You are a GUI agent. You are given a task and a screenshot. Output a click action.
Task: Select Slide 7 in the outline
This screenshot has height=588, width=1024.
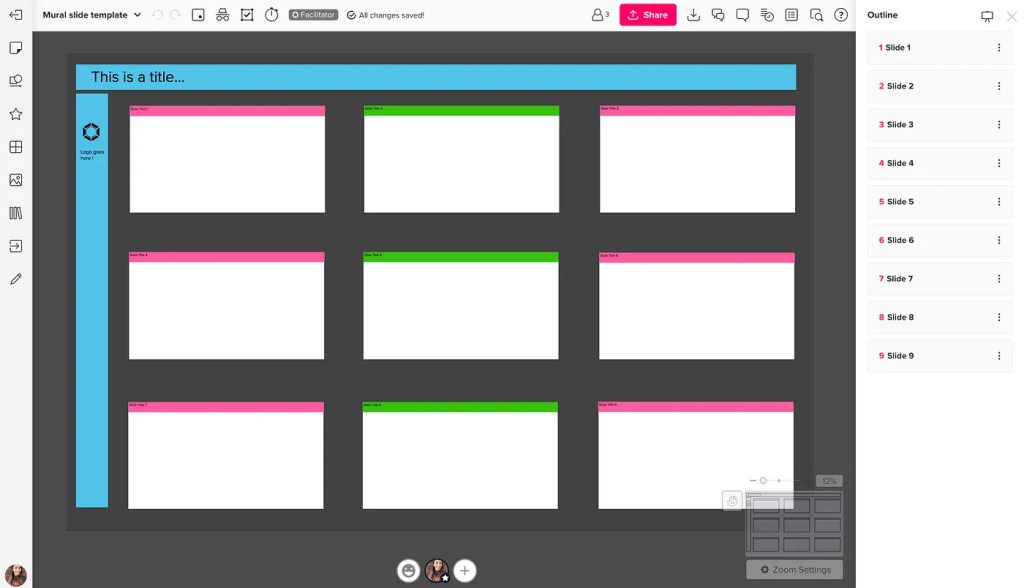(900, 279)
